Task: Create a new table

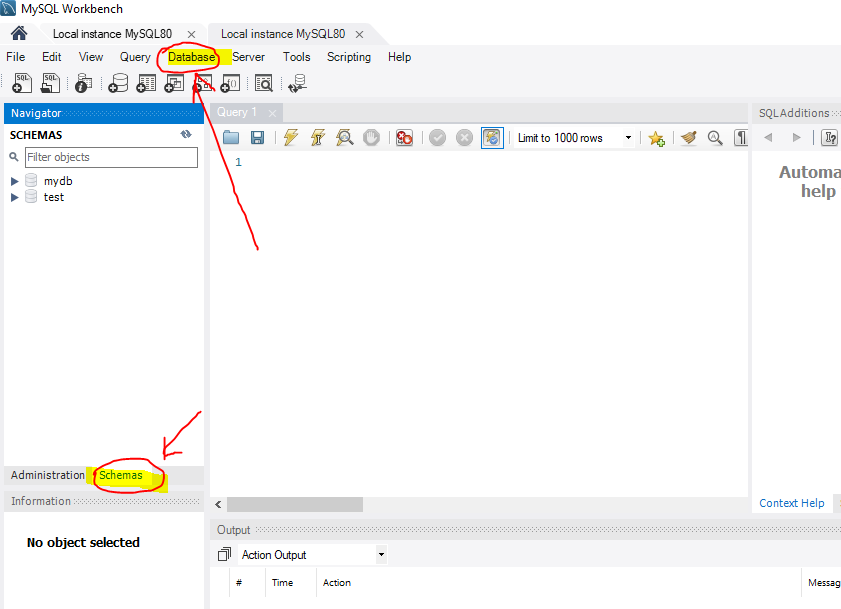Action: tap(146, 83)
